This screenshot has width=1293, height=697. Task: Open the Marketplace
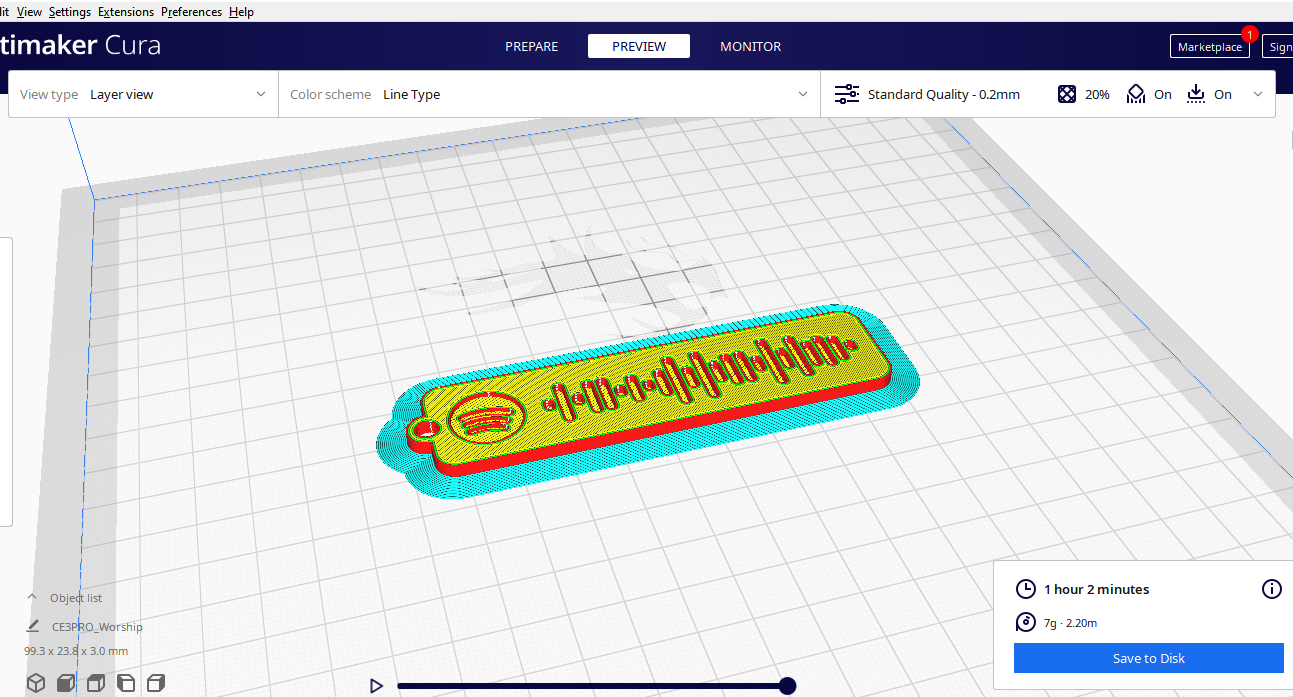tap(1209, 46)
